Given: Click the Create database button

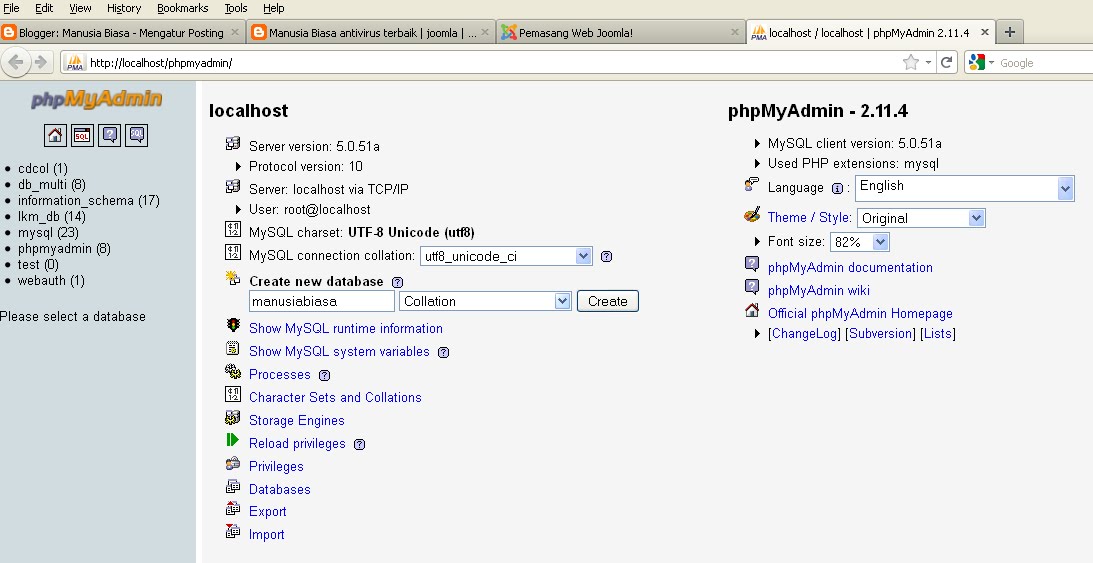Looking at the screenshot, I should click(x=608, y=302).
